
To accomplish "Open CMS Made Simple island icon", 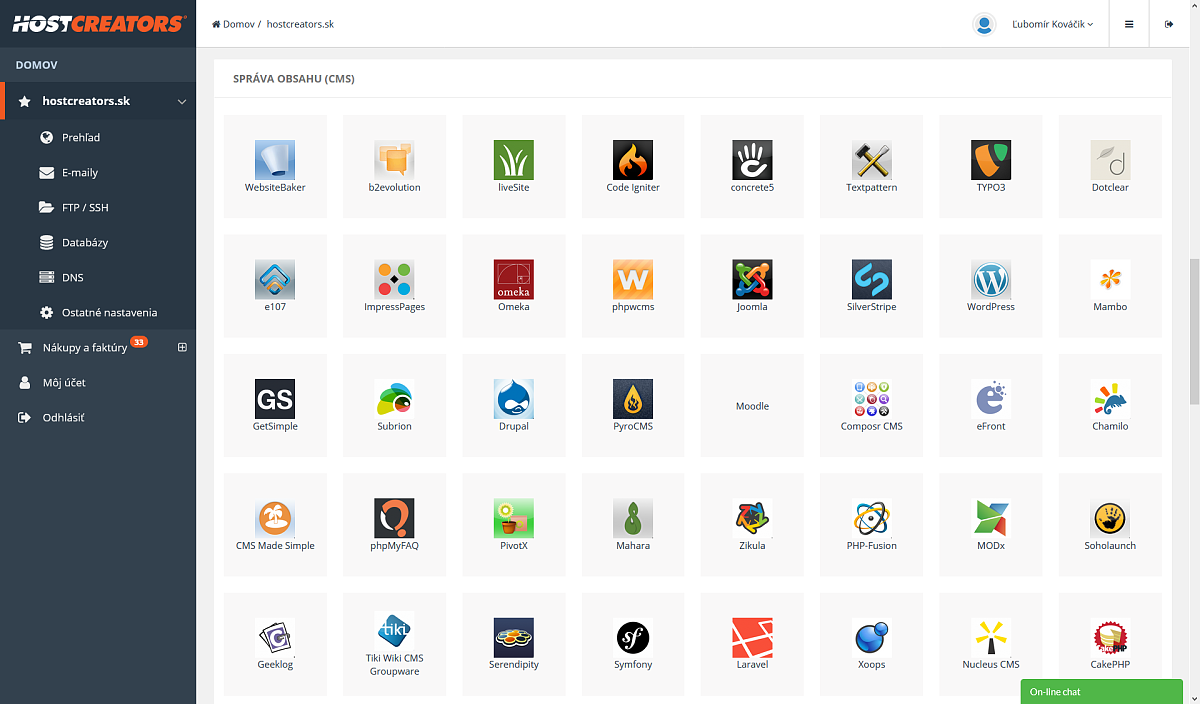I will (x=275, y=518).
